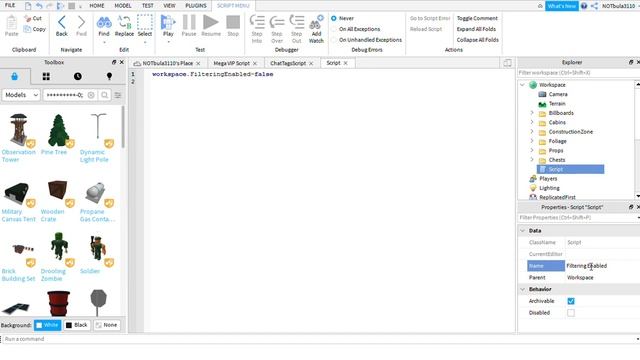
Task: Click Collapse All Folds
Action: point(478,40)
